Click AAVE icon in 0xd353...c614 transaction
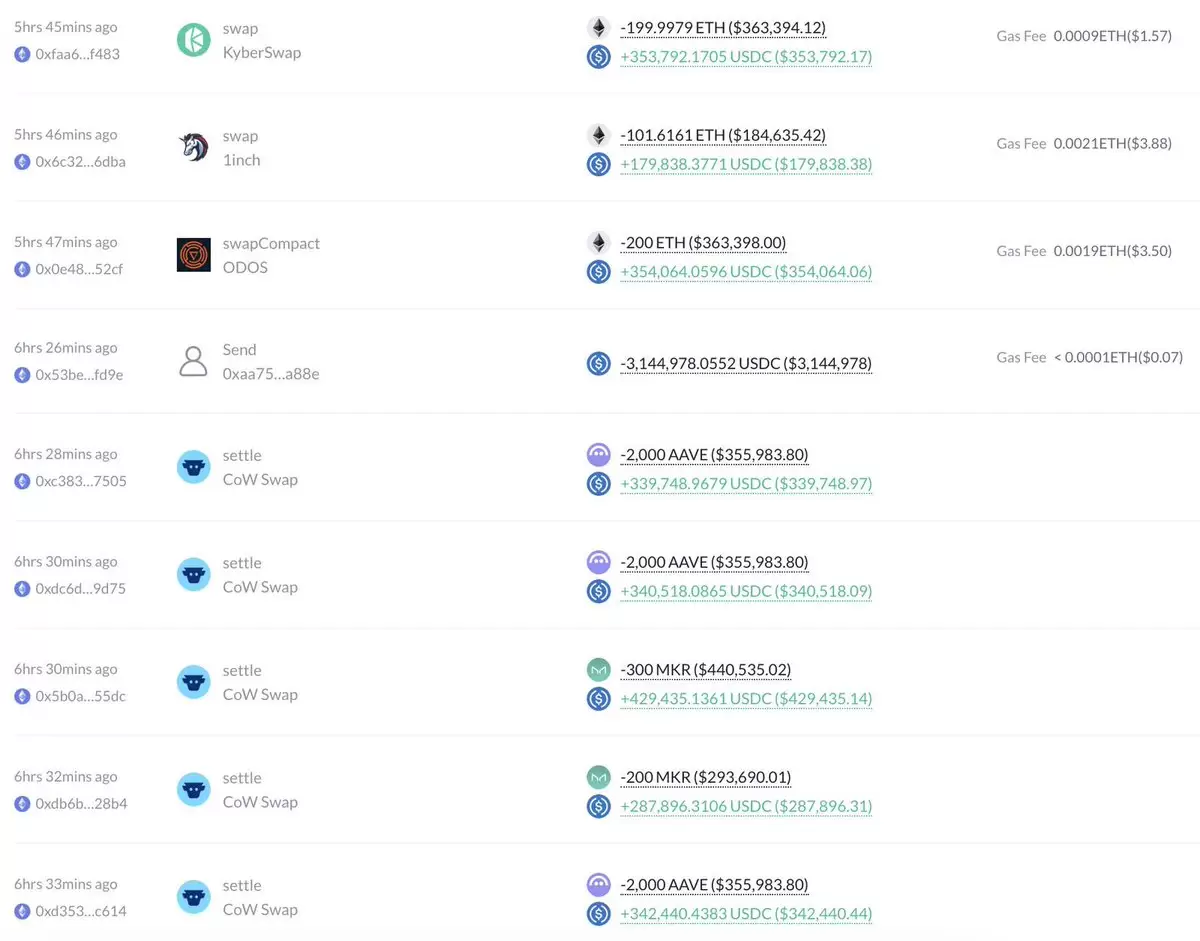This screenshot has width=1200, height=941. tap(598, 885)
